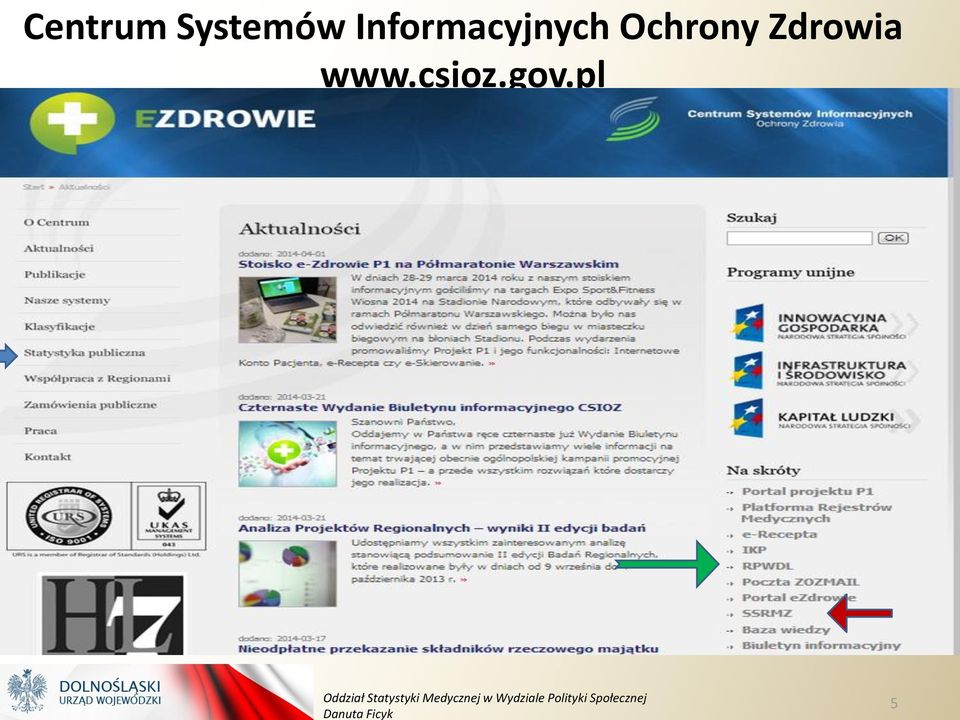Open Klasyfikacje in the side menu
Screen dimensions: 960x720
pos(59,326)
